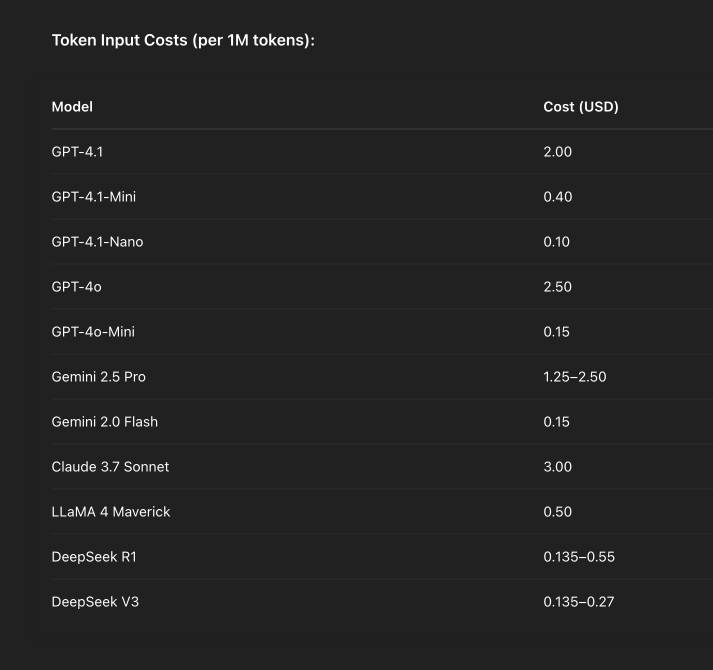The image size is (713, 670).
Task: Click the 0.135–0.27 cost value
Action: (579, 602)
